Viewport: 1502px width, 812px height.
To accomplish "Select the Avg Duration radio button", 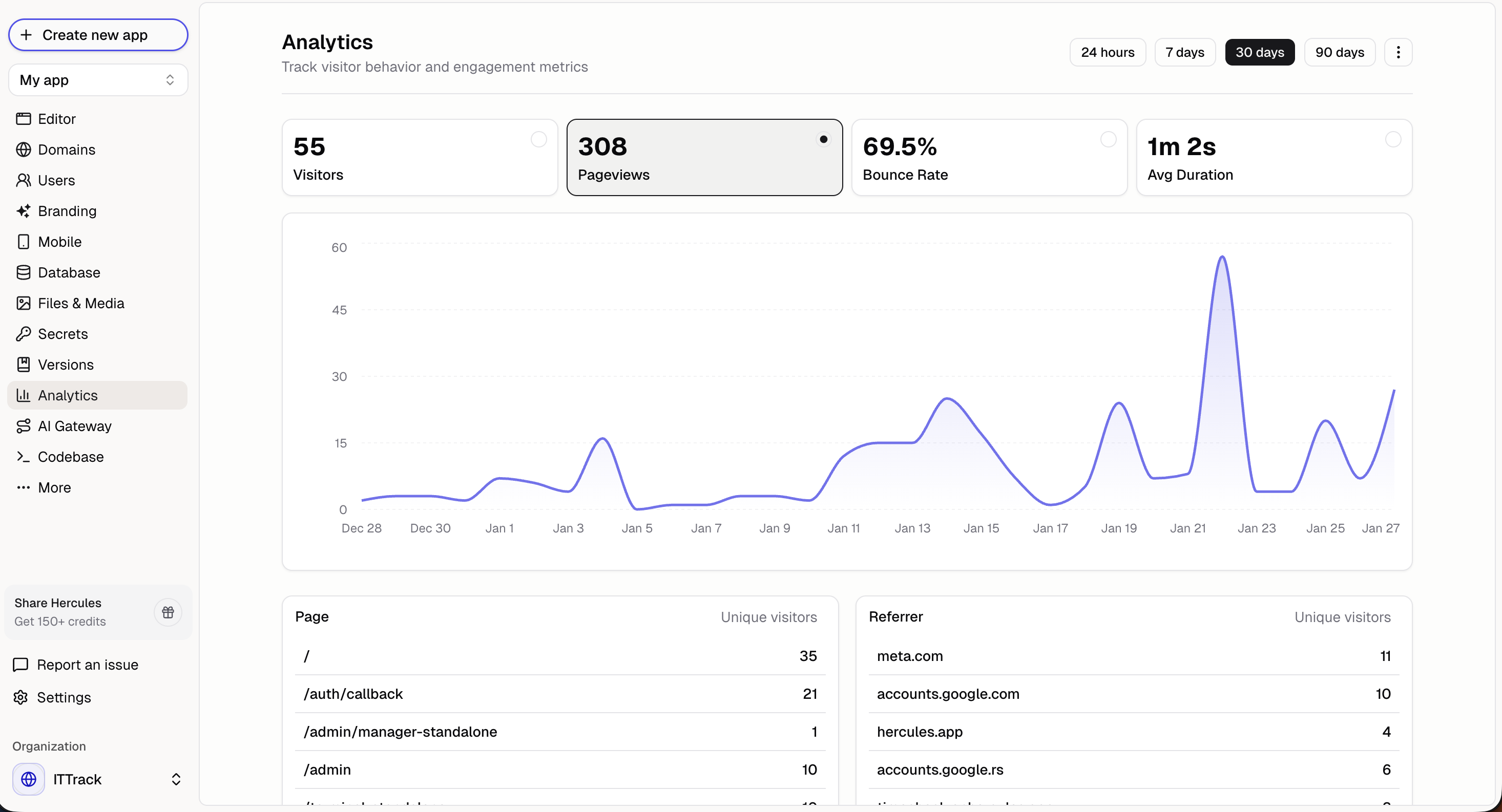I will tap(1393, 139).
